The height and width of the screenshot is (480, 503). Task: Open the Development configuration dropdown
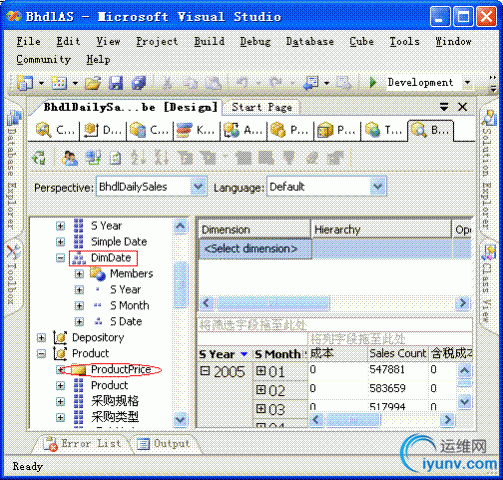(x=468, y=82)
